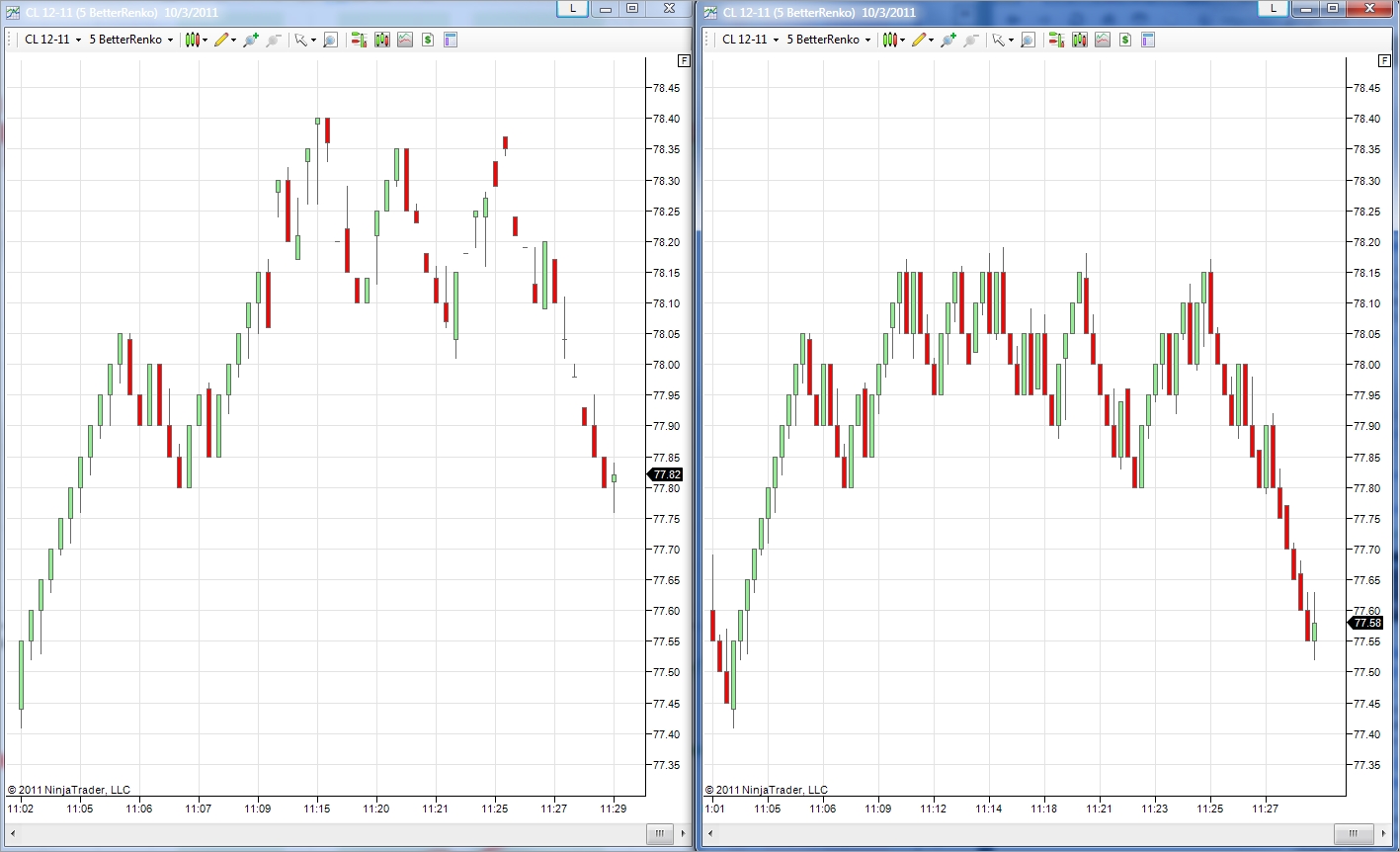Click the greyed Zoom Out icon in right chart

(x=971, y=40)
